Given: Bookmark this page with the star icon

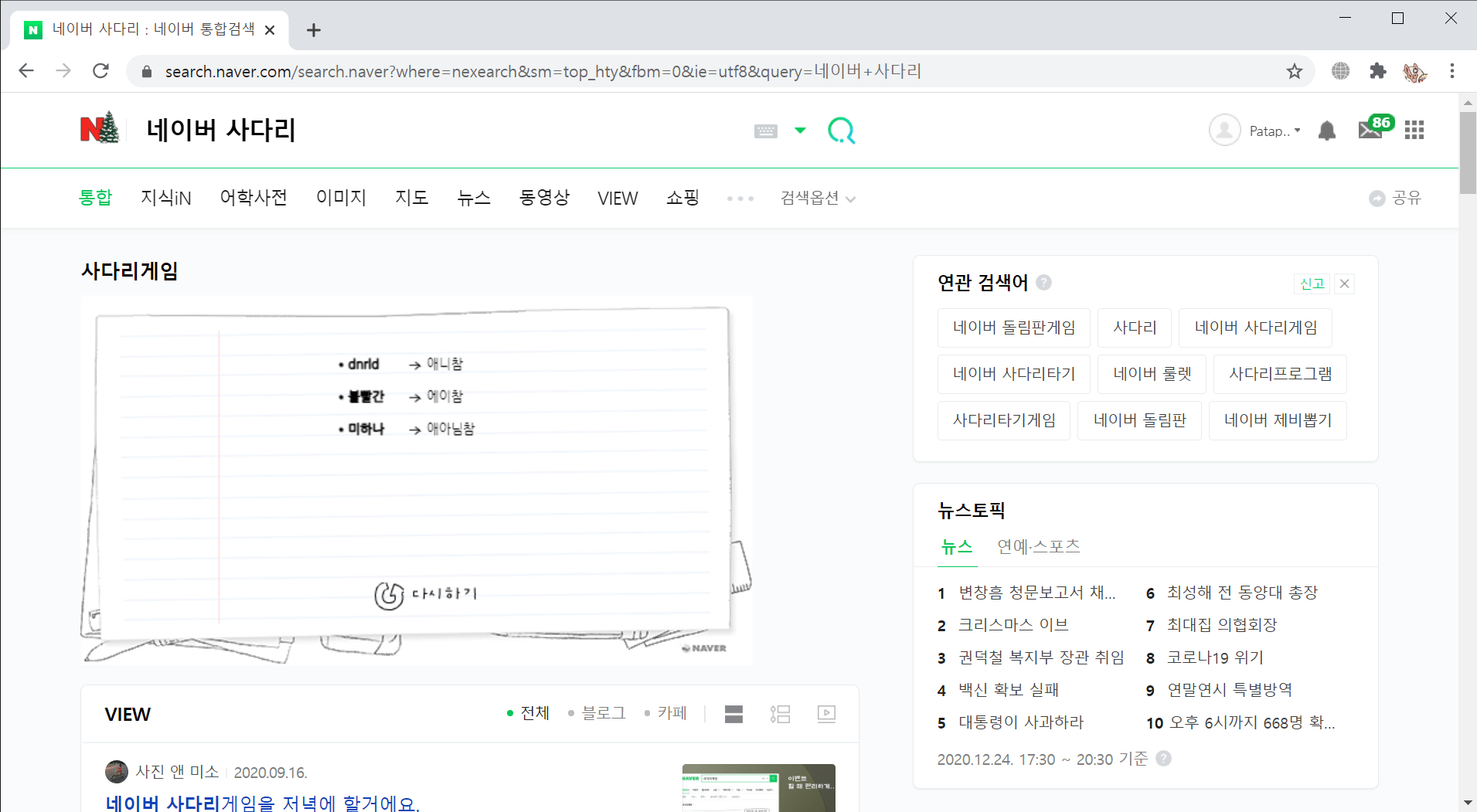Looking at the screenshot, I should coord(1295,71).
